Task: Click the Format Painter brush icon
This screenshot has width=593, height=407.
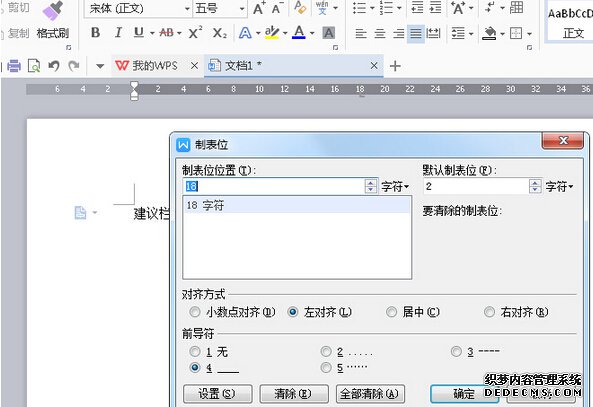Action: coord(53,11)
